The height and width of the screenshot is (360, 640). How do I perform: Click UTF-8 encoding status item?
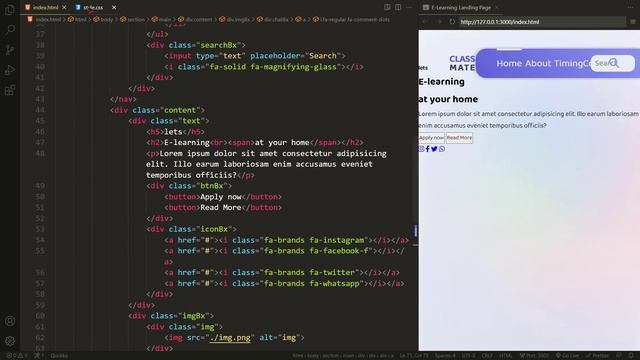[469, 356]
